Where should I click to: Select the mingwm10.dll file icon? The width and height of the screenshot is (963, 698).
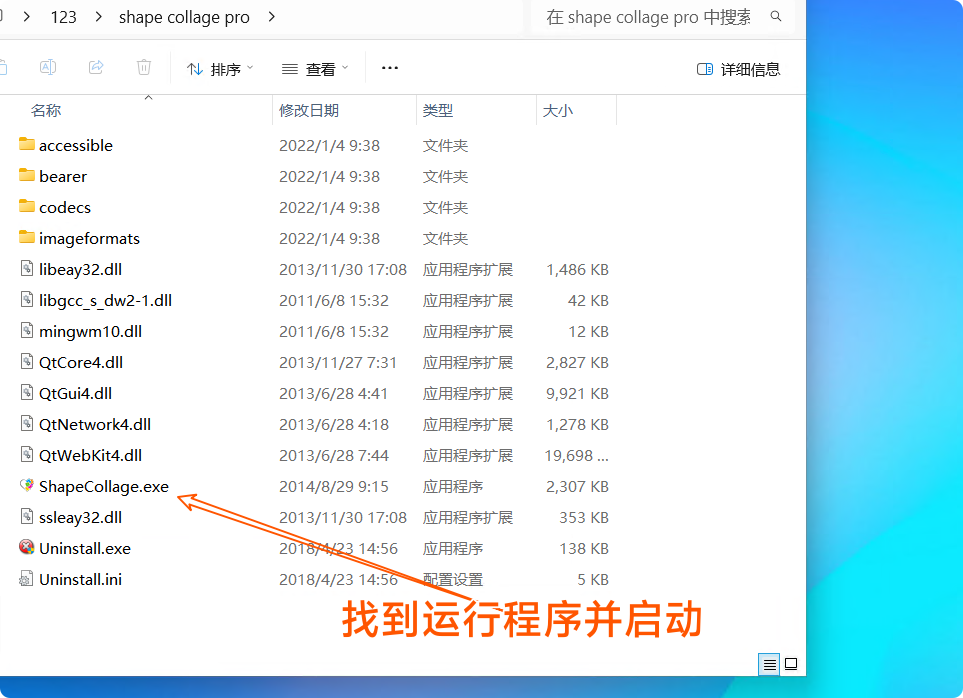click(26, 330)
